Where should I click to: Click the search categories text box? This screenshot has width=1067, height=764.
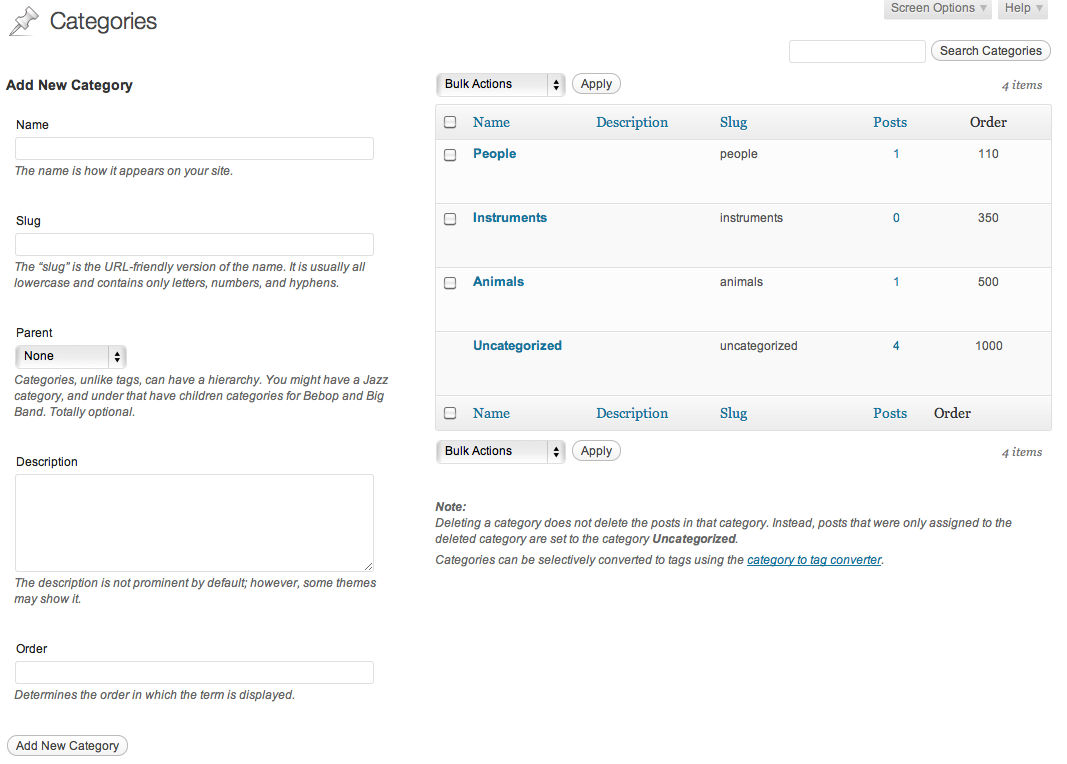pyautogui.click(x=857, y=51)
